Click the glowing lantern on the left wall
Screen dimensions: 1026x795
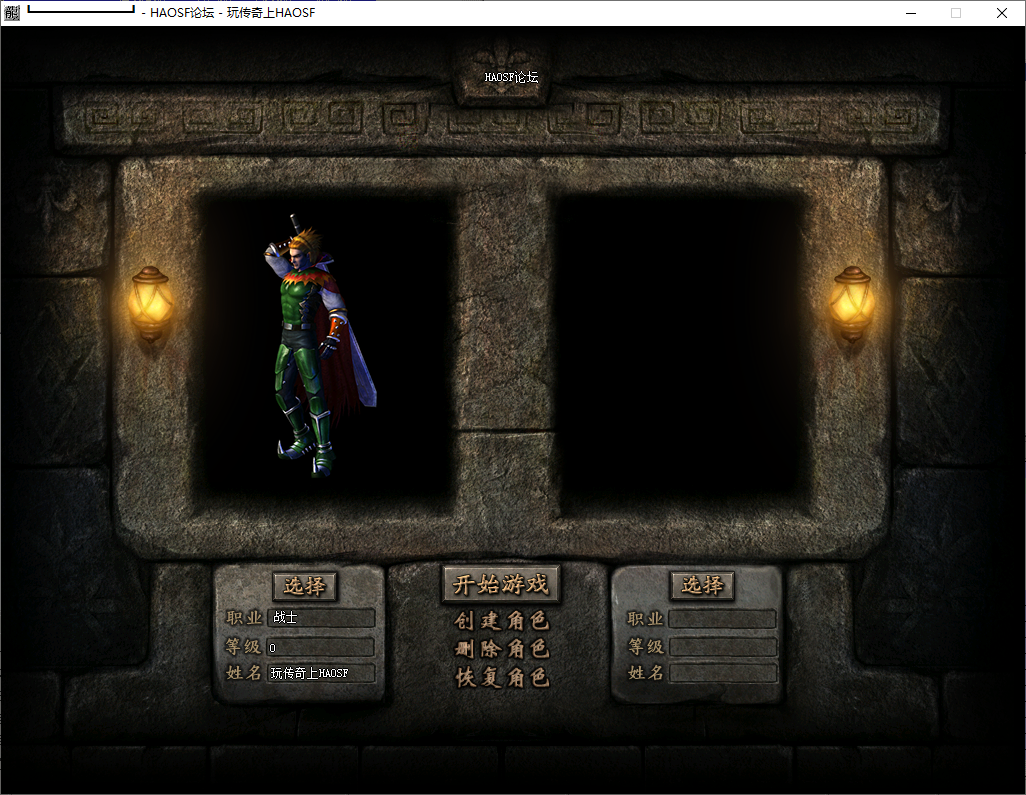pyautogui.click(x=150, y=303)
